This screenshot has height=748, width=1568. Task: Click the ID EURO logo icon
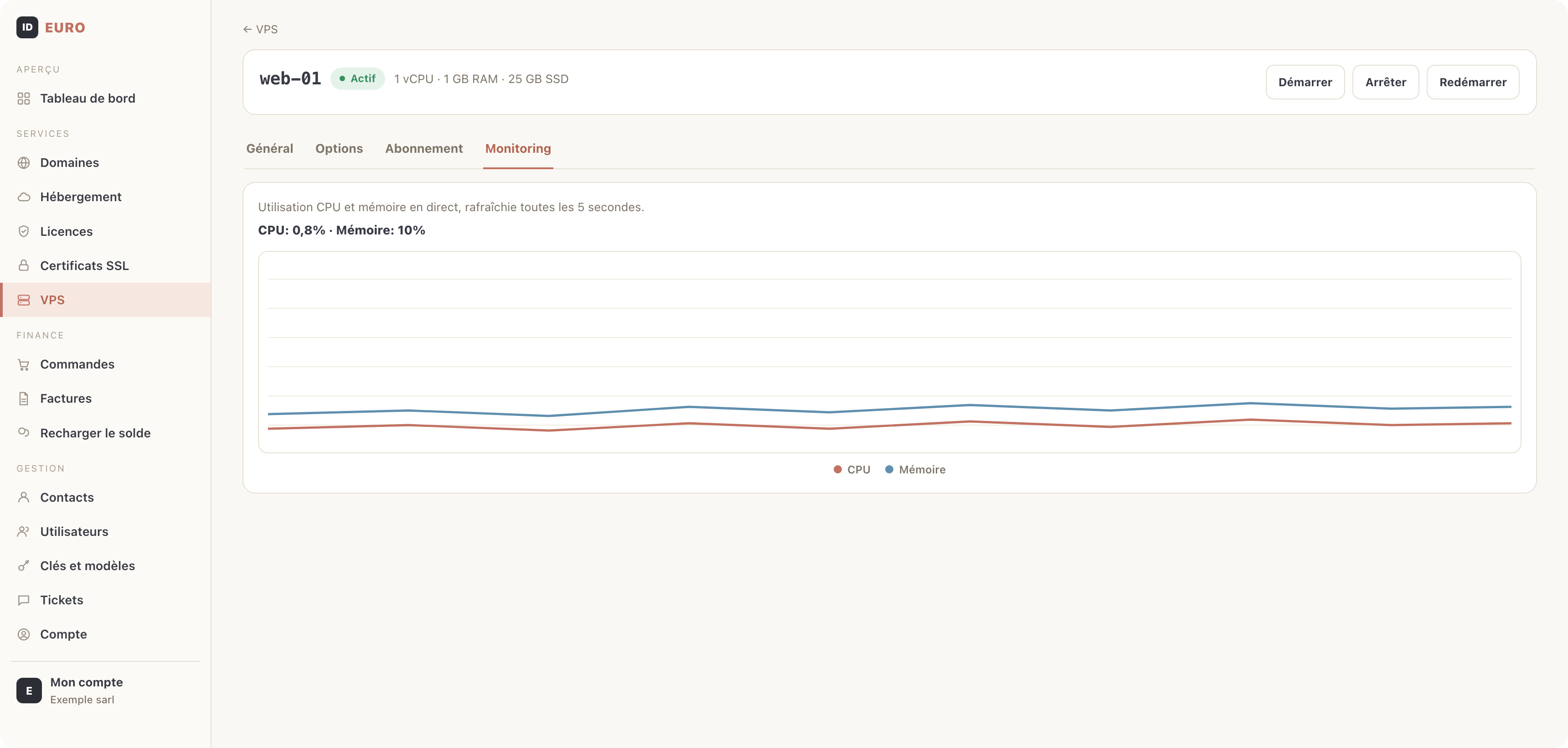click(x=27, y=27)
